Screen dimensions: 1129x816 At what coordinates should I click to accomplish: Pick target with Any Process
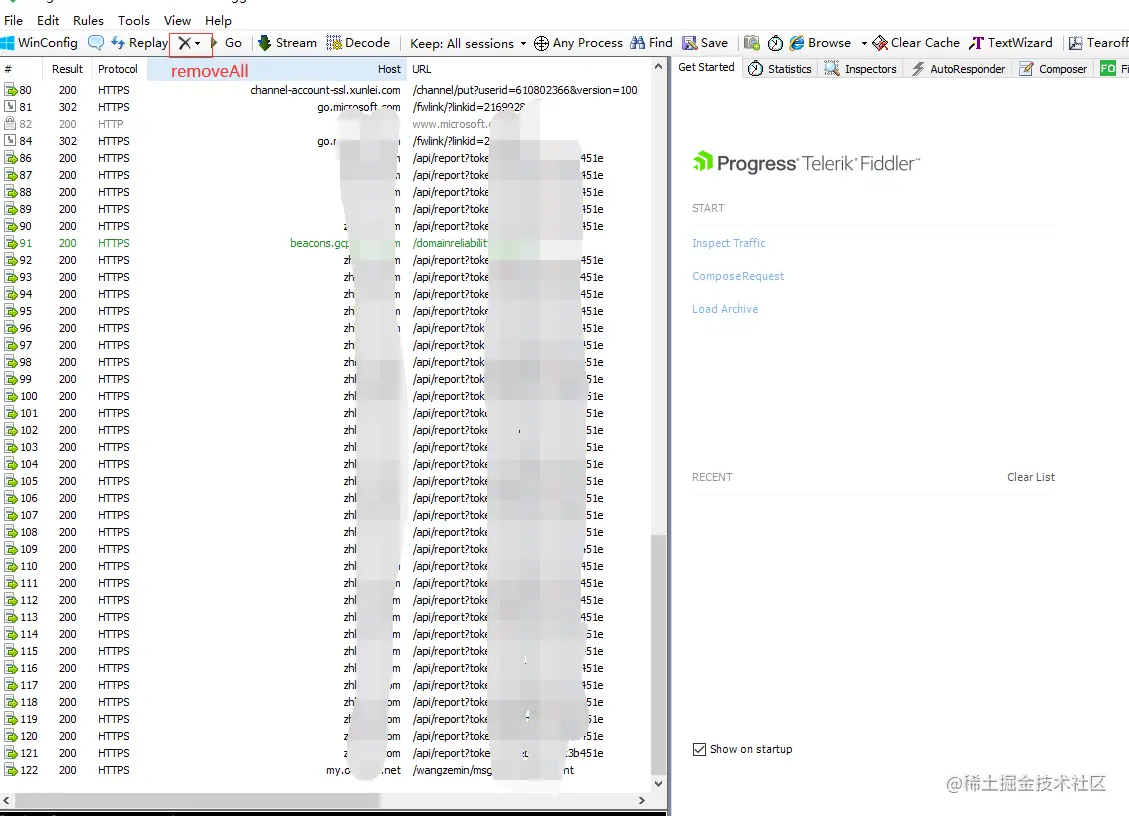point(578,42)
